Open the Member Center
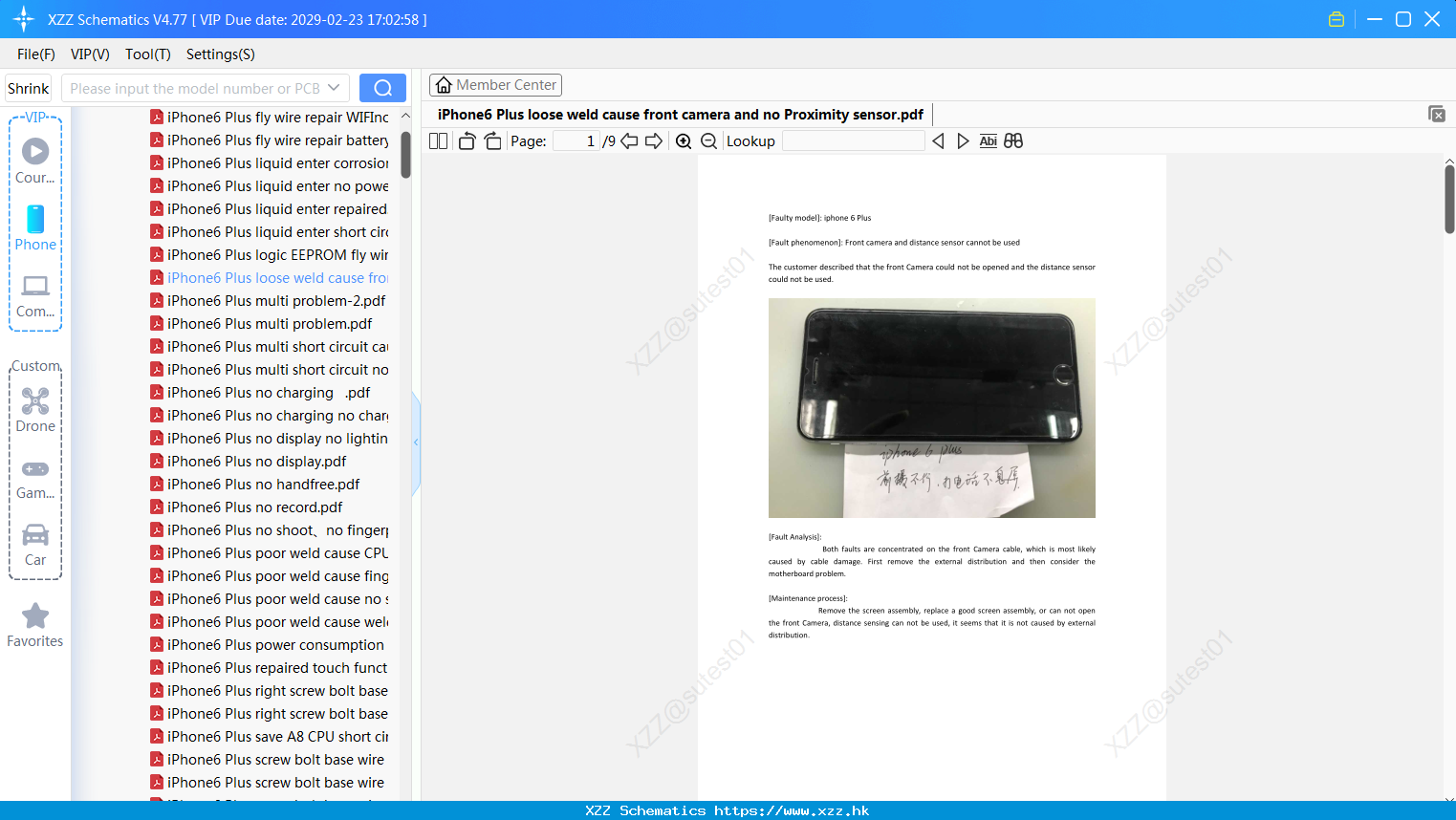This screenshot has height=820, width=1456. tap(495, 85)
